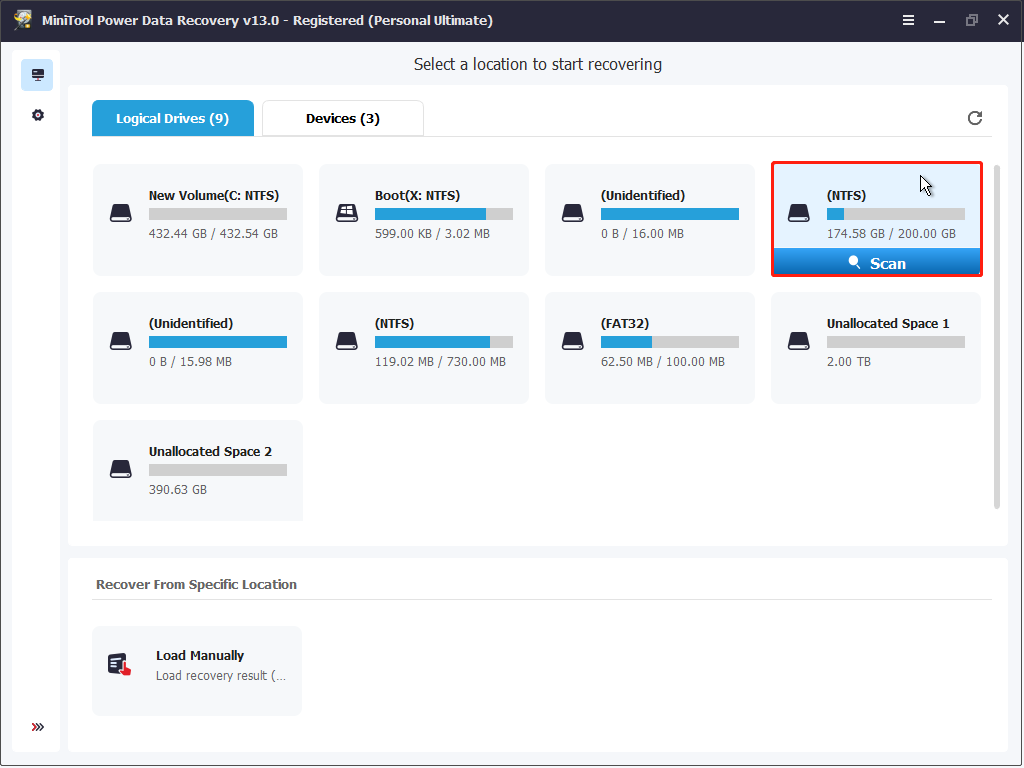1024x768 pixels.
Task: Click the usage bar of the FAT32 partition
Action: (669, 342)
